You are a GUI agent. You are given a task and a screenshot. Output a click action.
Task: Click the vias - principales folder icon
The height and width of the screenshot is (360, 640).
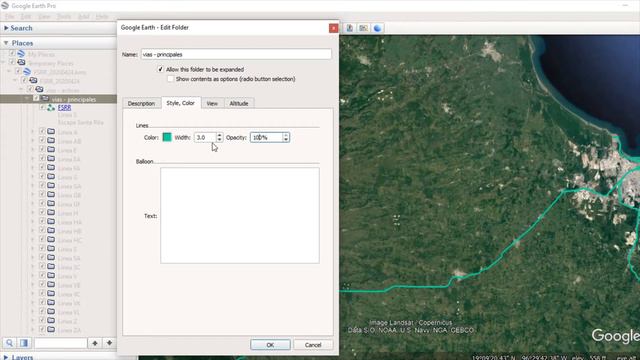[x=45, y=99]
